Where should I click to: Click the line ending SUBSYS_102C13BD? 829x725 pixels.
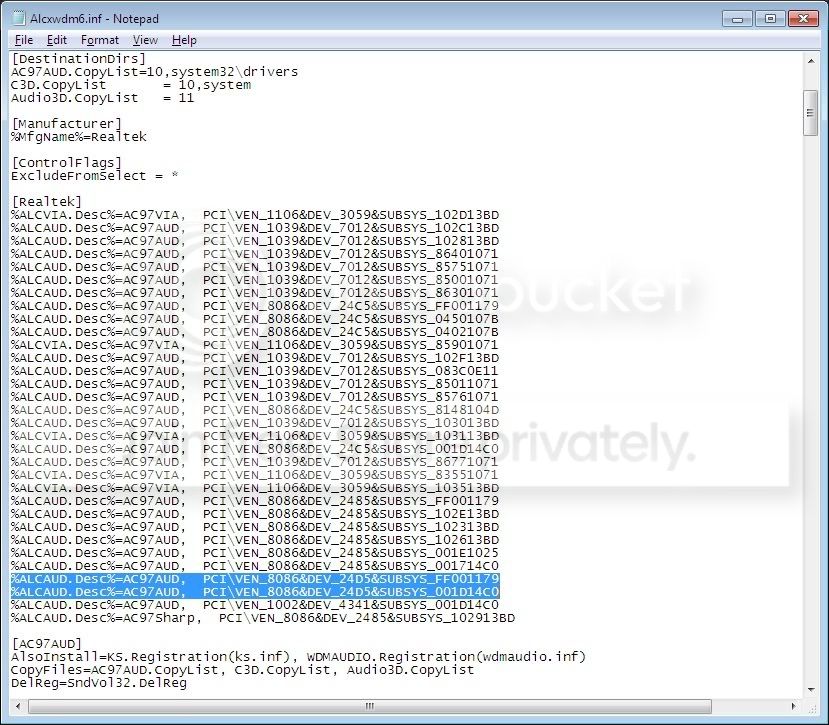(255, 228)
